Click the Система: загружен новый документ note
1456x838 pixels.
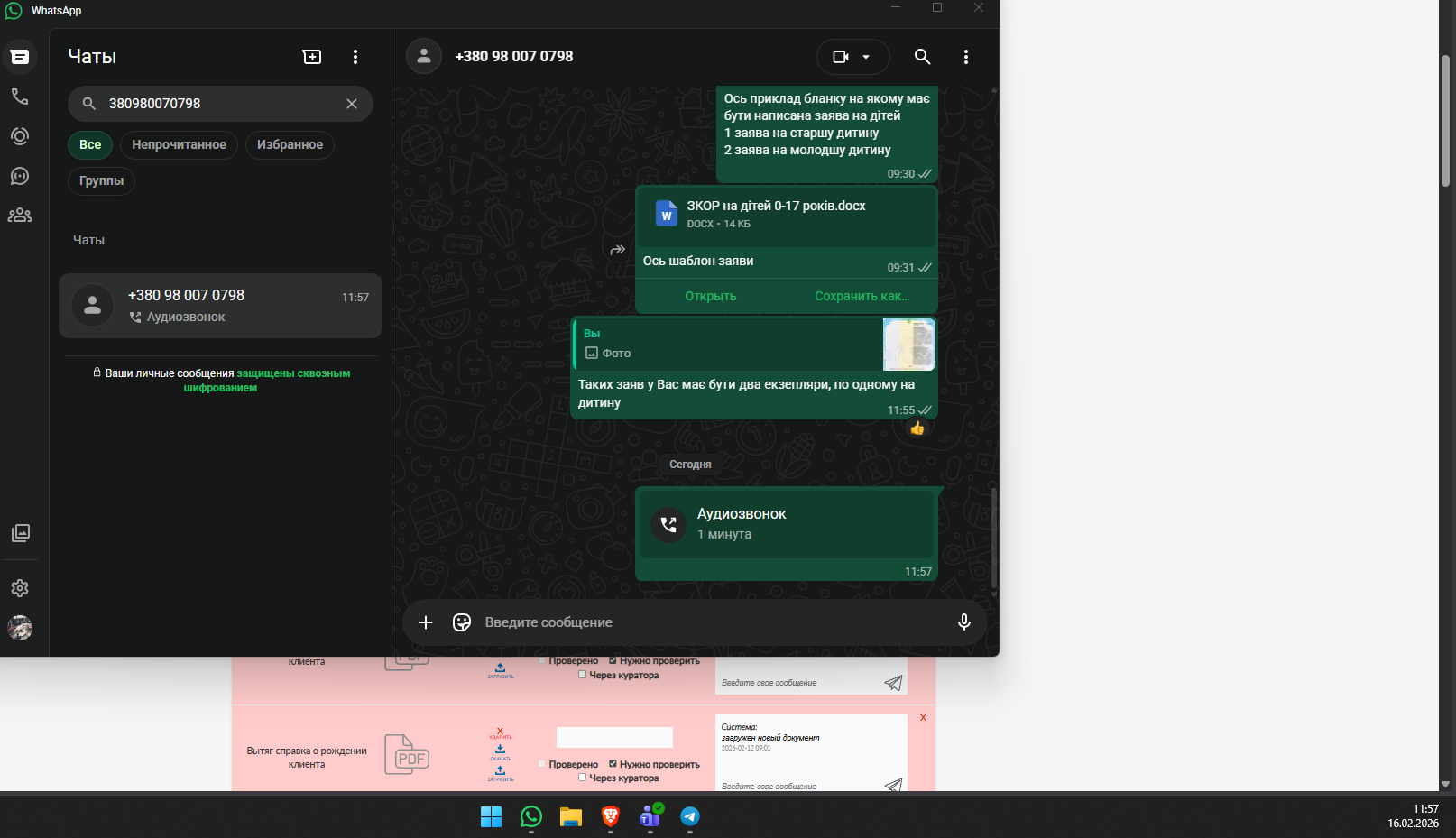[x=770, y=737]
